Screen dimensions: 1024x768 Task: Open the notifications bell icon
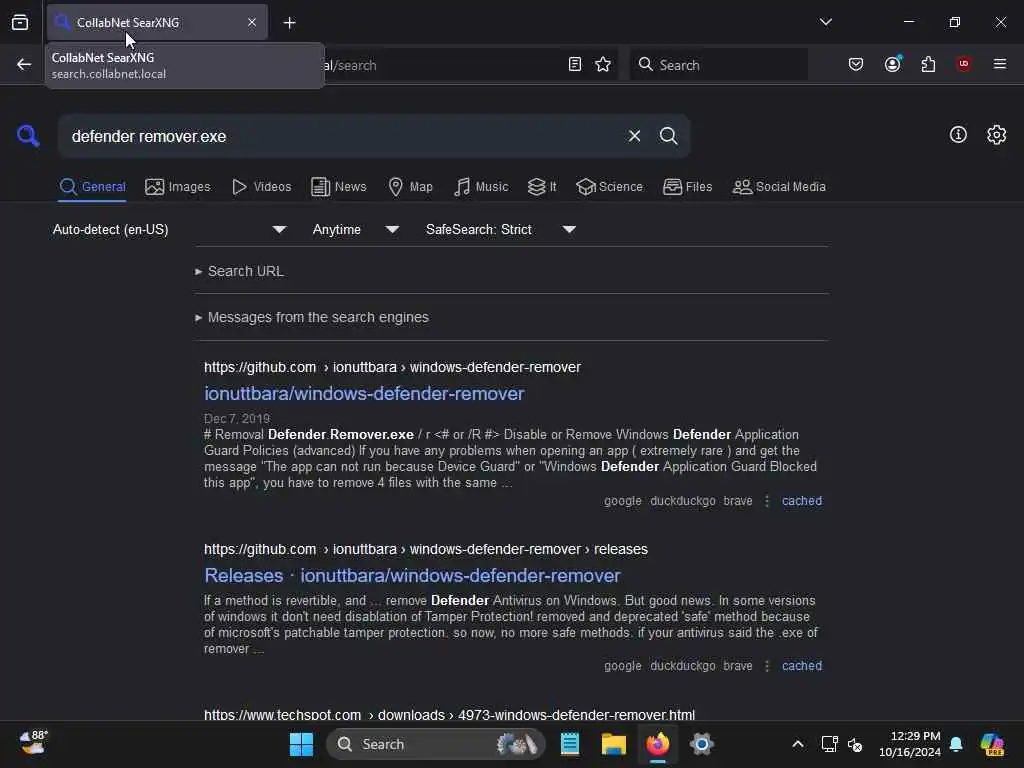pos(956,744)
